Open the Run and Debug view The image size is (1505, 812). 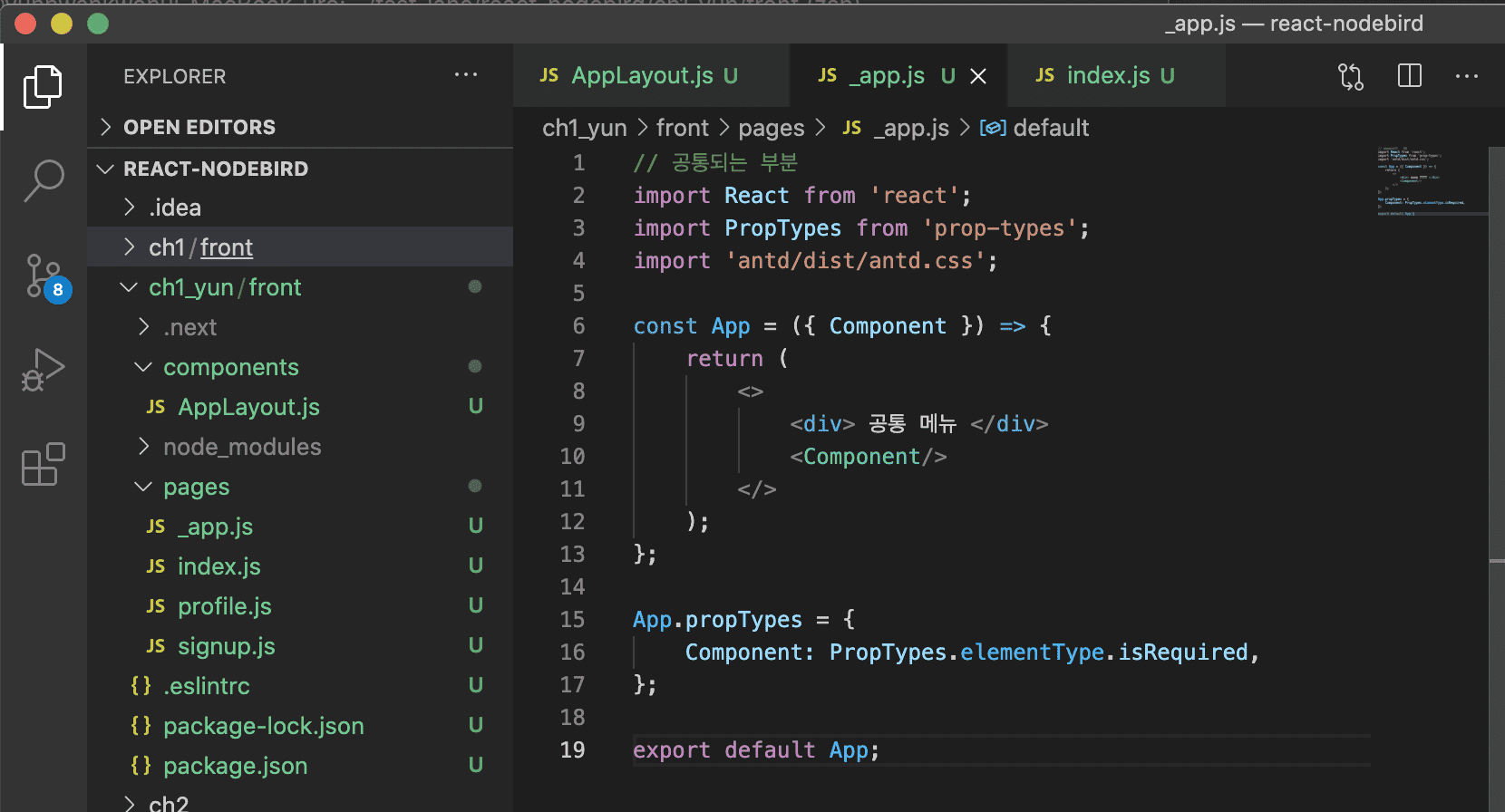pos(43,370)
